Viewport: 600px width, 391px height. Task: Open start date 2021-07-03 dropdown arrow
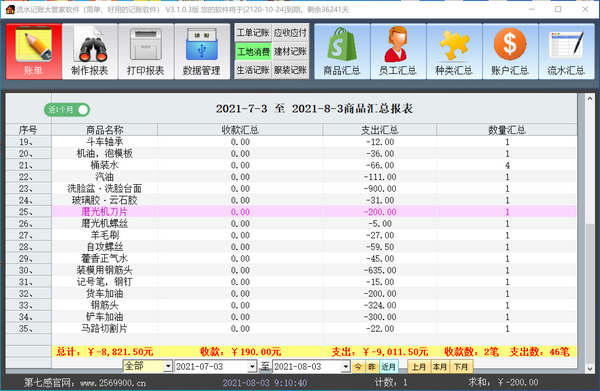[x=251, y=367]
